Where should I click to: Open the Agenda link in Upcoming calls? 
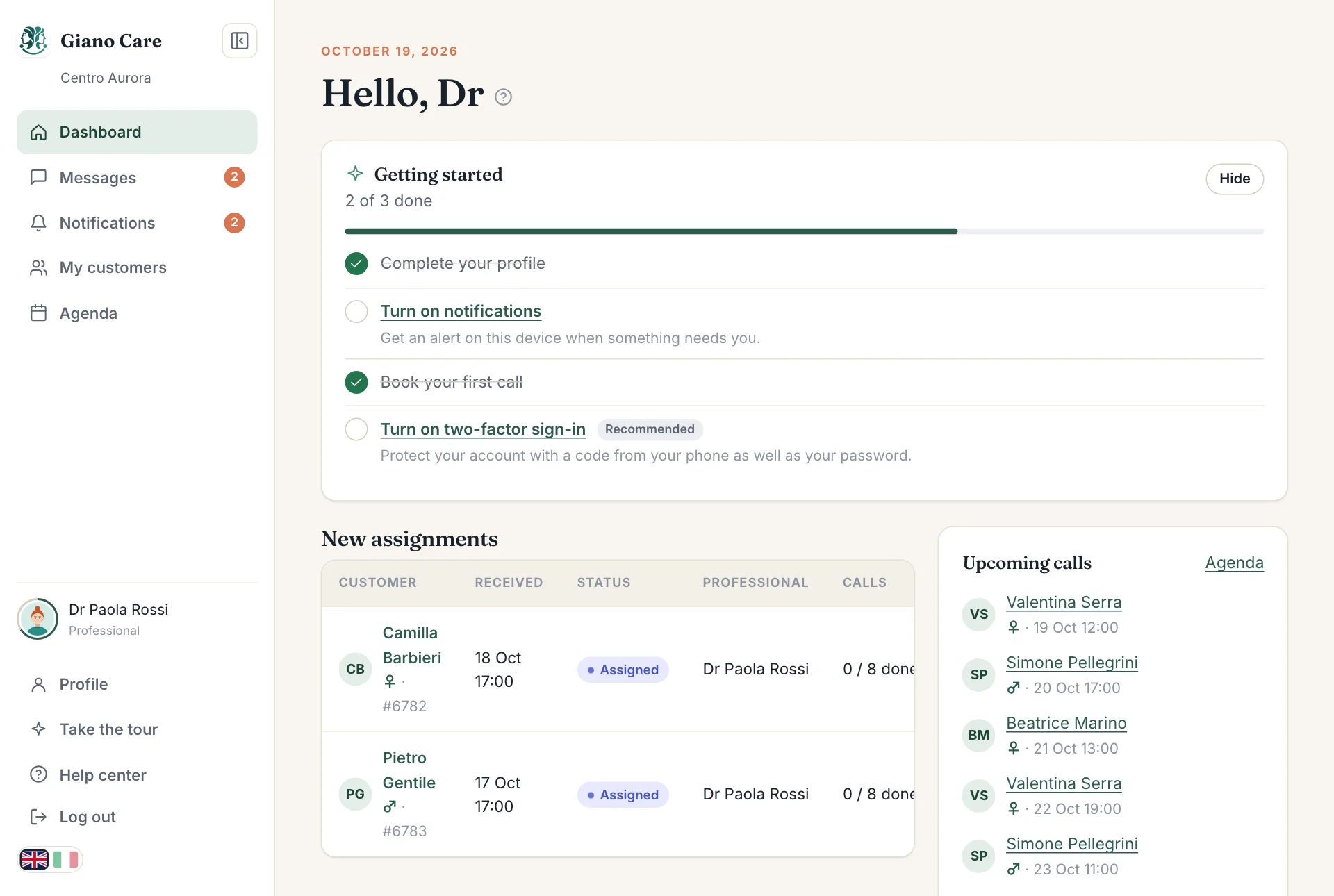(x=1234, y=563)
